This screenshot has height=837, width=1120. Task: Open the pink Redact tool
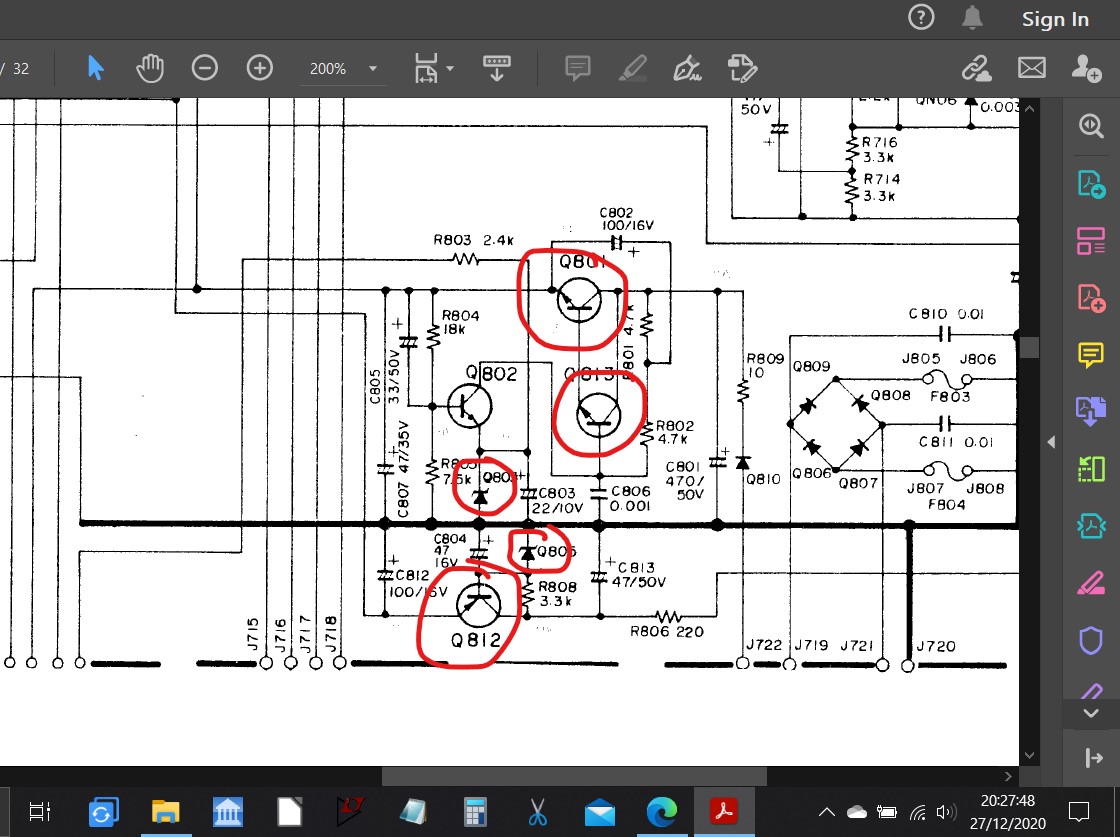click(x=1091, y=583)
